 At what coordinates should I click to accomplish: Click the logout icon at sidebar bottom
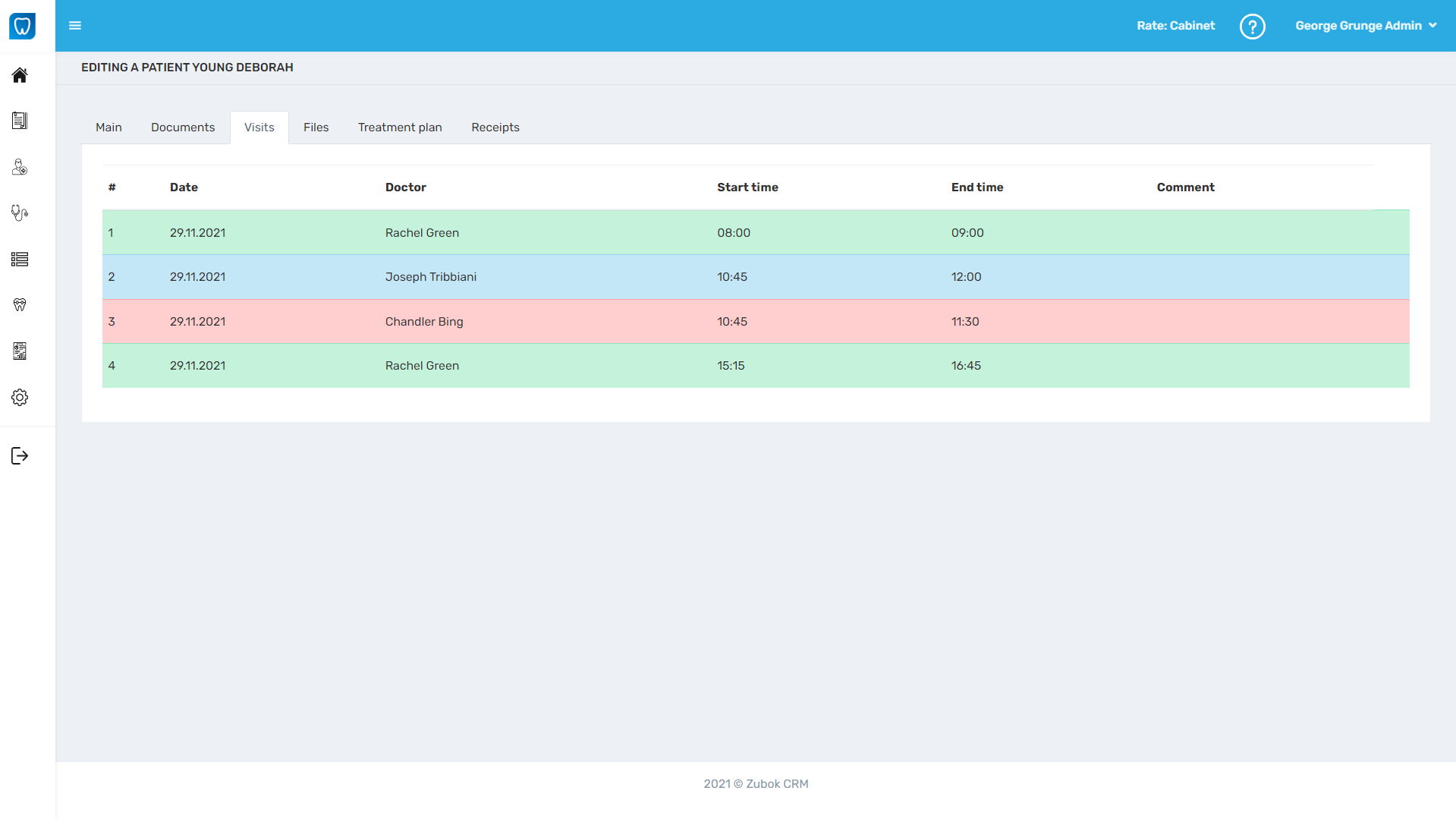(19, 455)
